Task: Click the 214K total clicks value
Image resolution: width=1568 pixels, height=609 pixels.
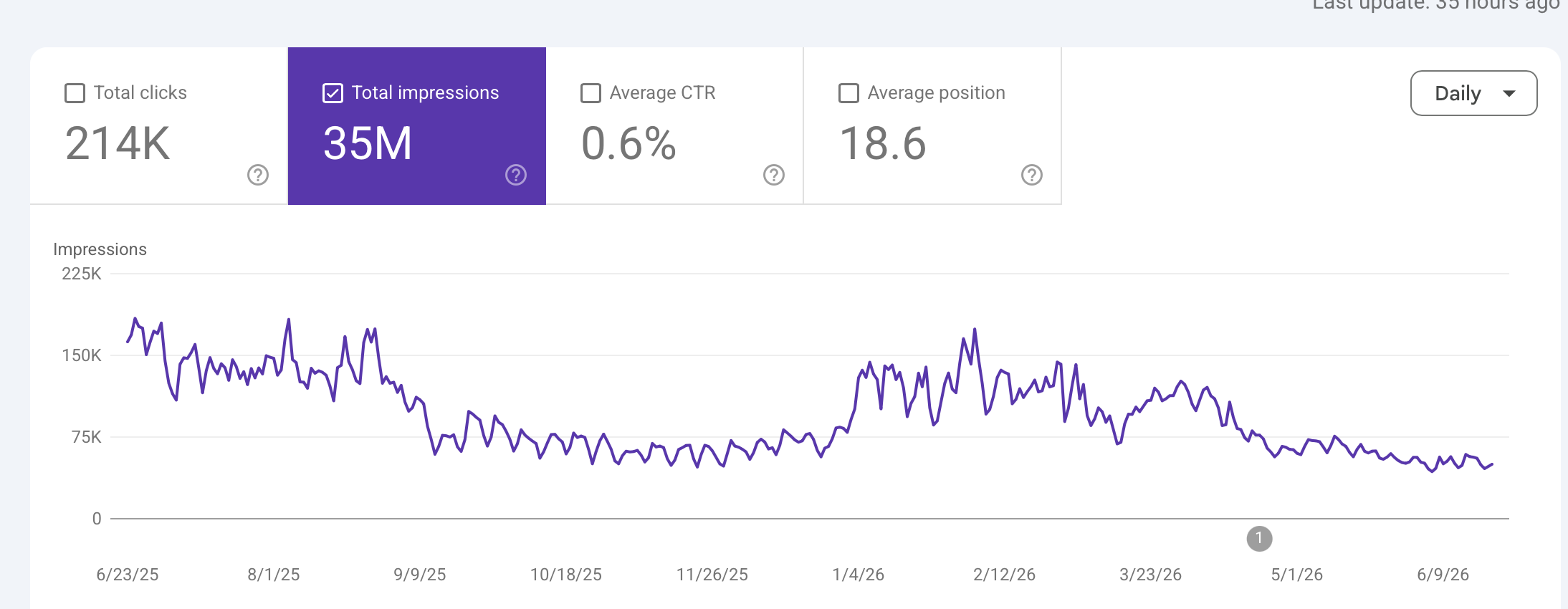Action: click(118, 143)
